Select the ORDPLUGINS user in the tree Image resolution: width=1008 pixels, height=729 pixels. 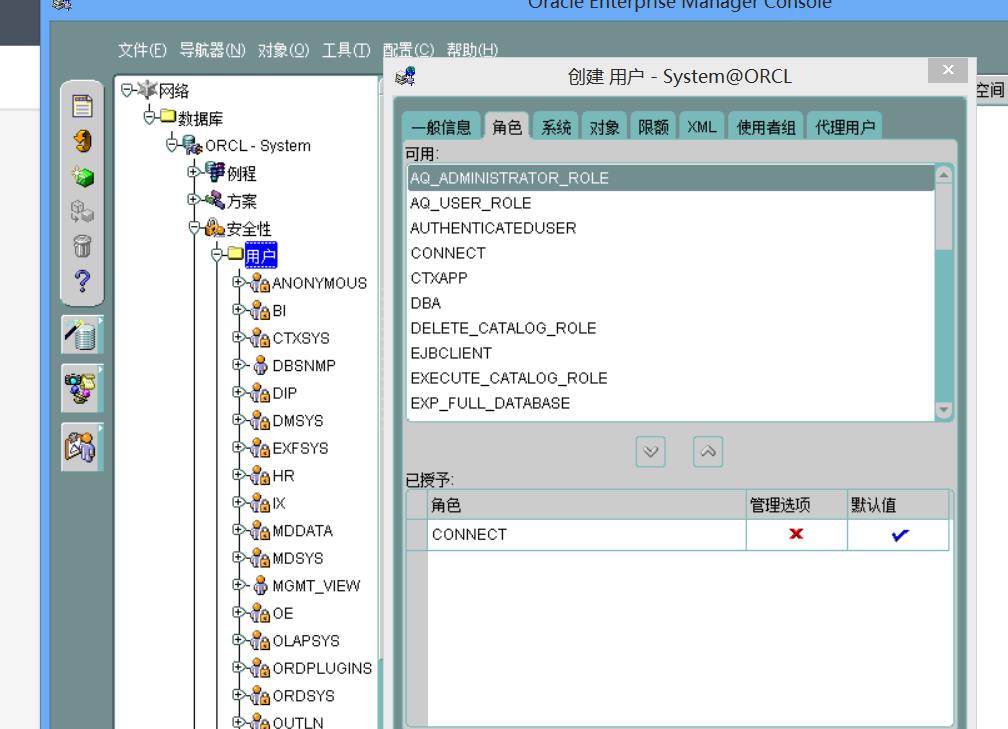click(322, 668)
